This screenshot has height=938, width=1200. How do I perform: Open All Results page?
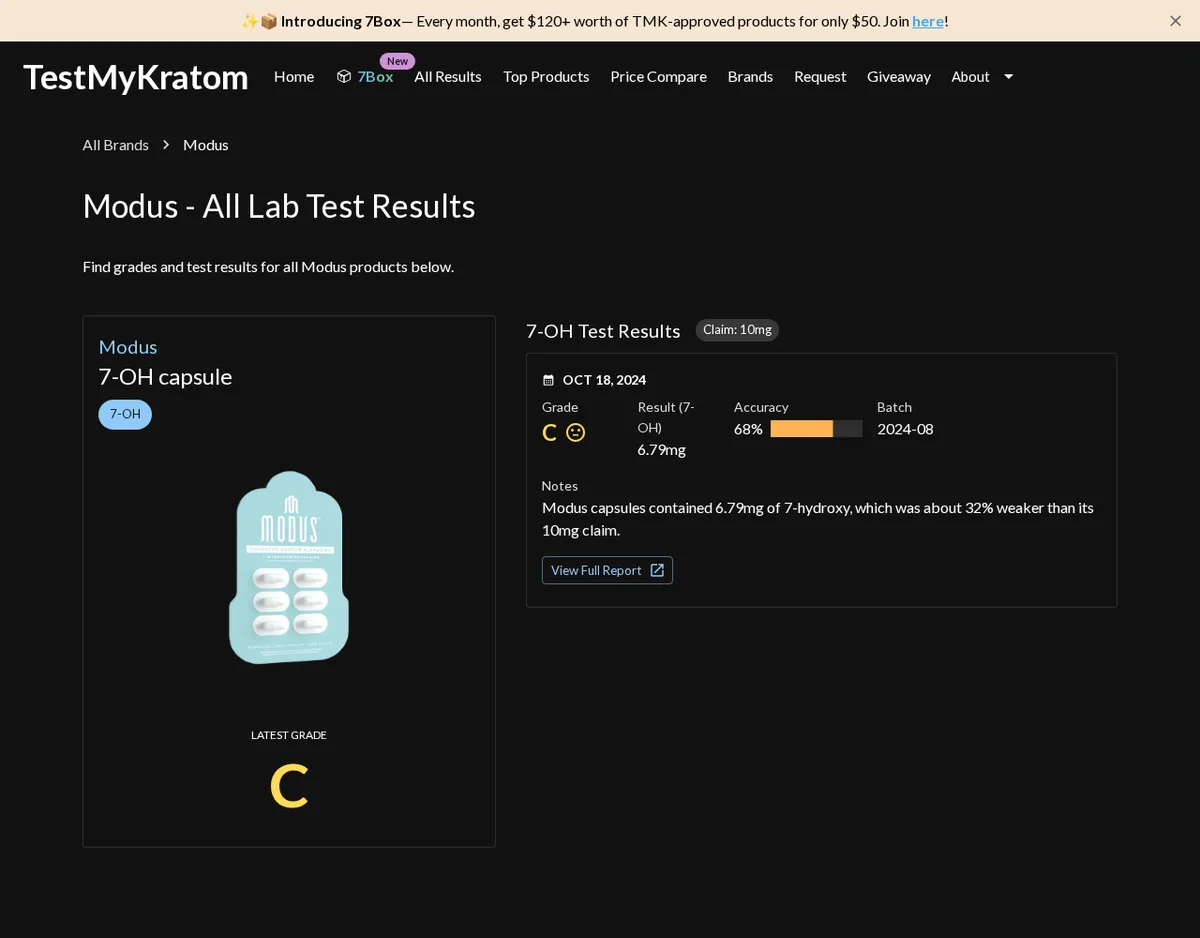[448, 77]
